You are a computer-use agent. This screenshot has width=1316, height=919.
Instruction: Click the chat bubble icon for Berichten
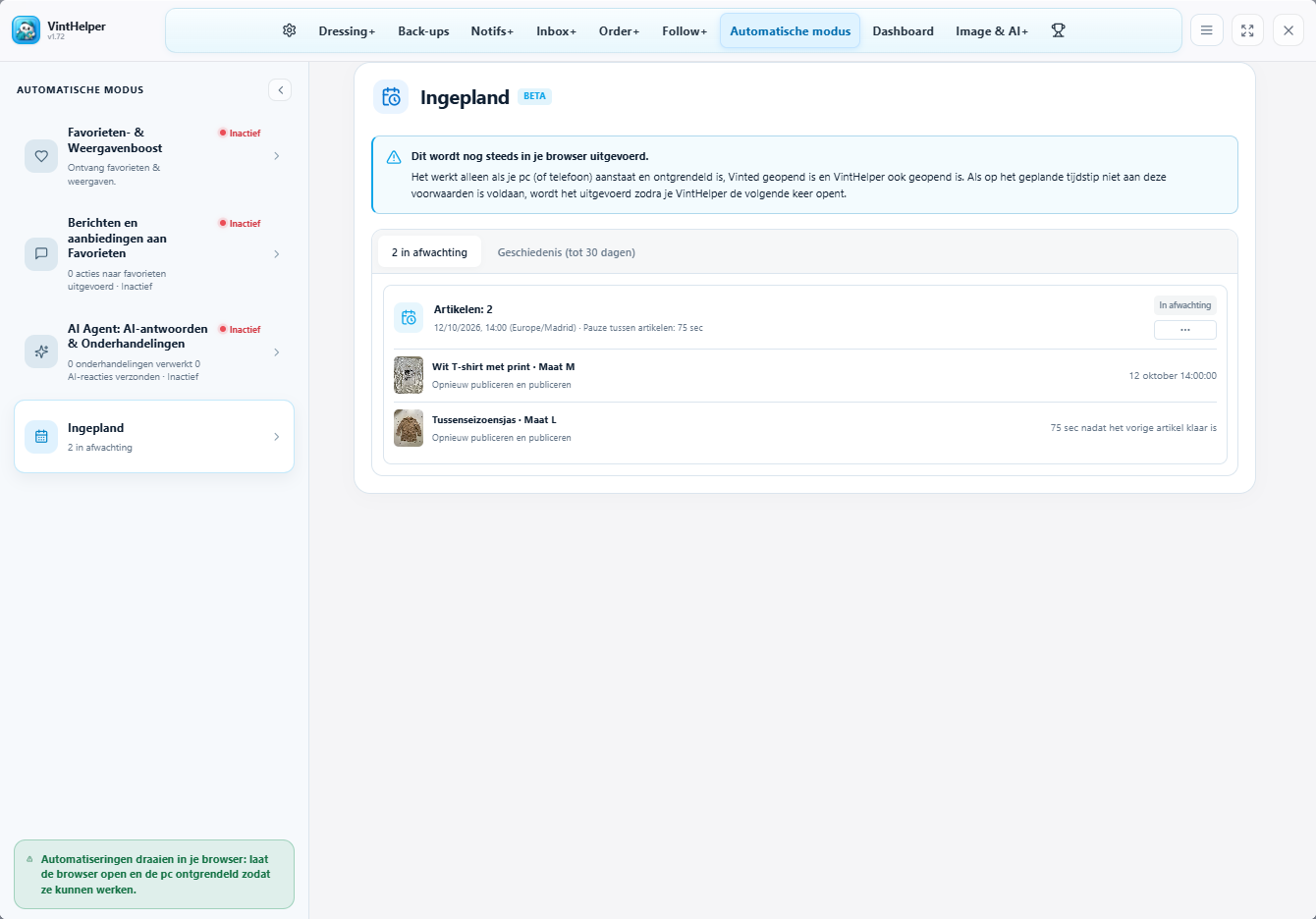pyautogui.click(x=41, y=253)
